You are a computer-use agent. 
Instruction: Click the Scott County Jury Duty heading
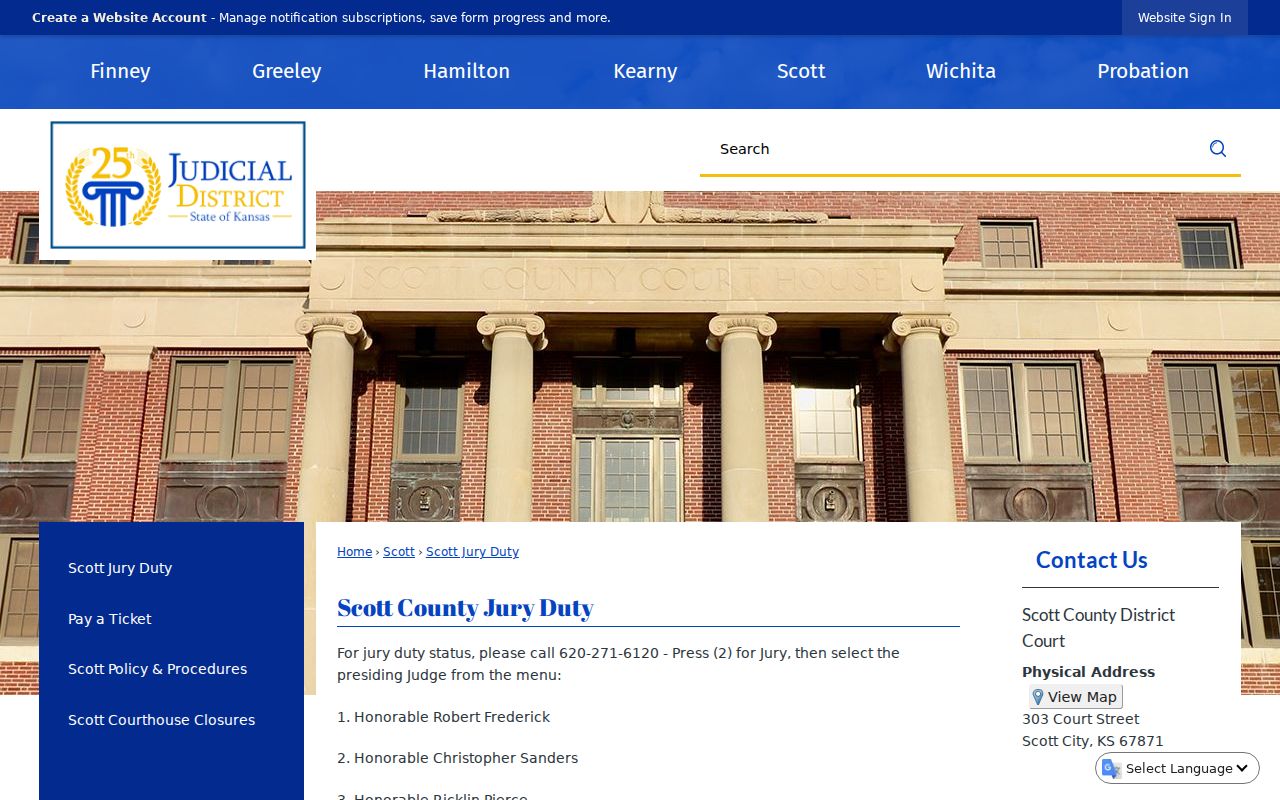tap(465, 608)
